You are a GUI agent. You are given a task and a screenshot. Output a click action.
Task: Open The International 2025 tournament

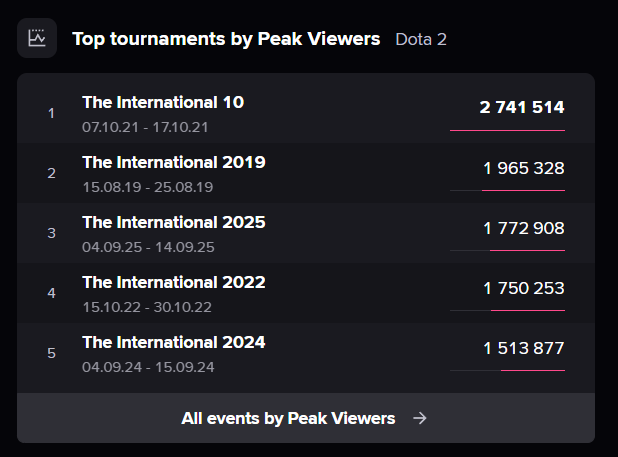click(174, 222)
